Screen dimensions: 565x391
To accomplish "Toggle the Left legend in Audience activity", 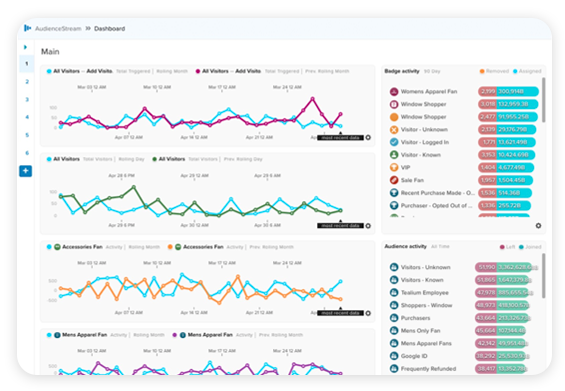I will click(507, 247).
